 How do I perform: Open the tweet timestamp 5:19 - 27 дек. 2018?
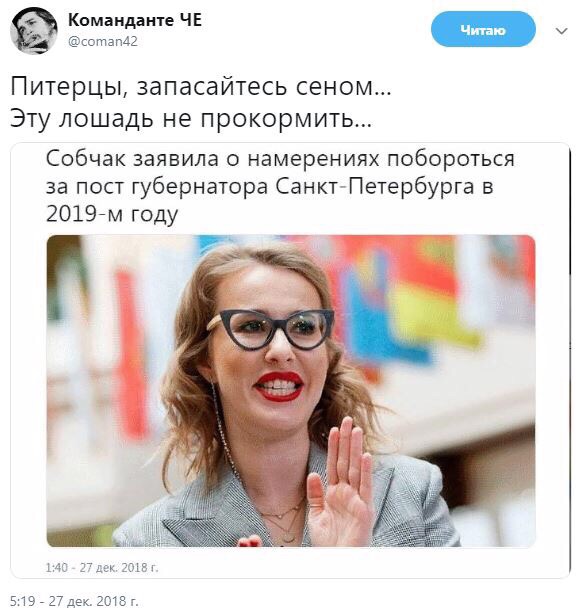74,601
